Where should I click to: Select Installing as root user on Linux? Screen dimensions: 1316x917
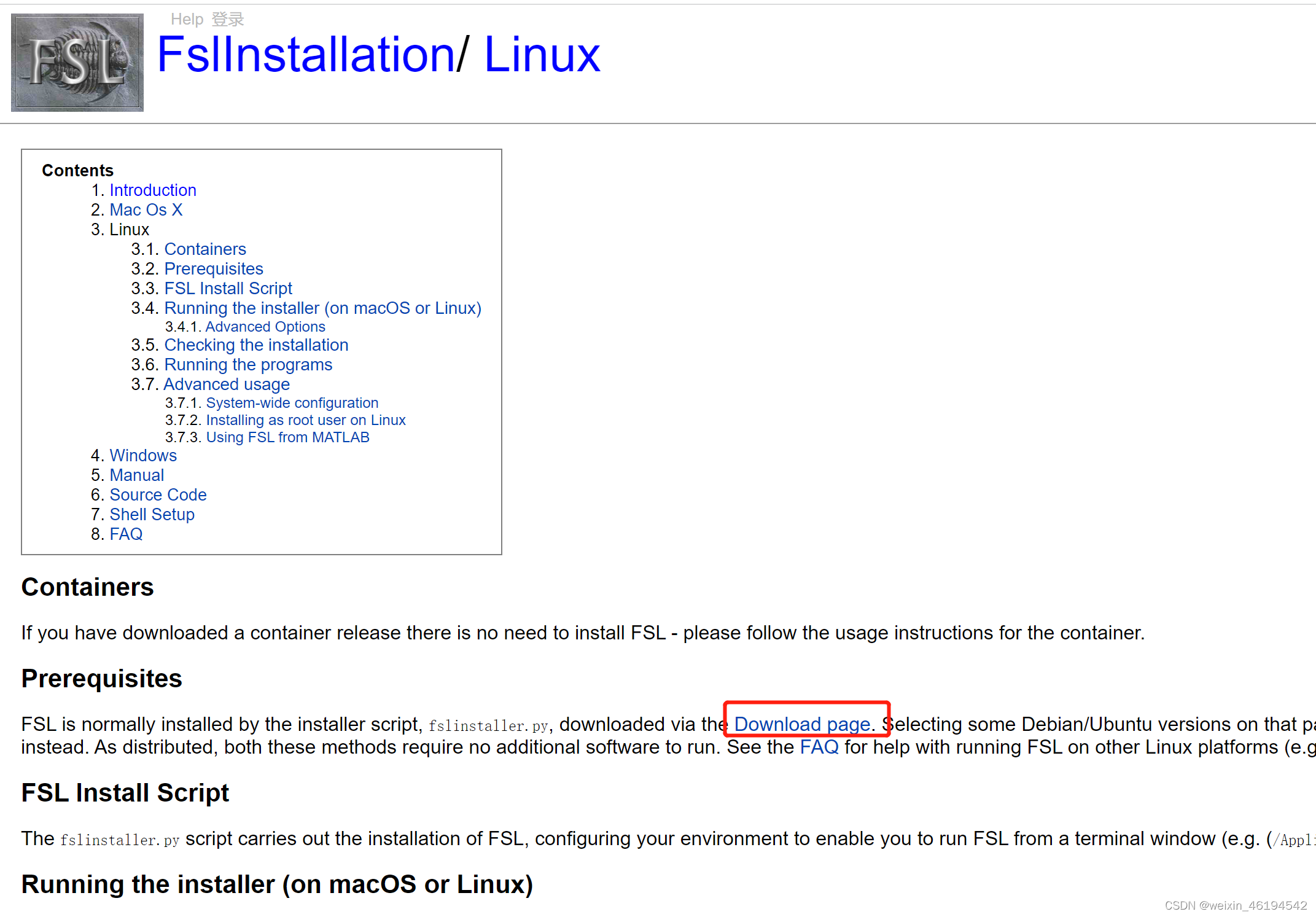[x=305, y=420]
